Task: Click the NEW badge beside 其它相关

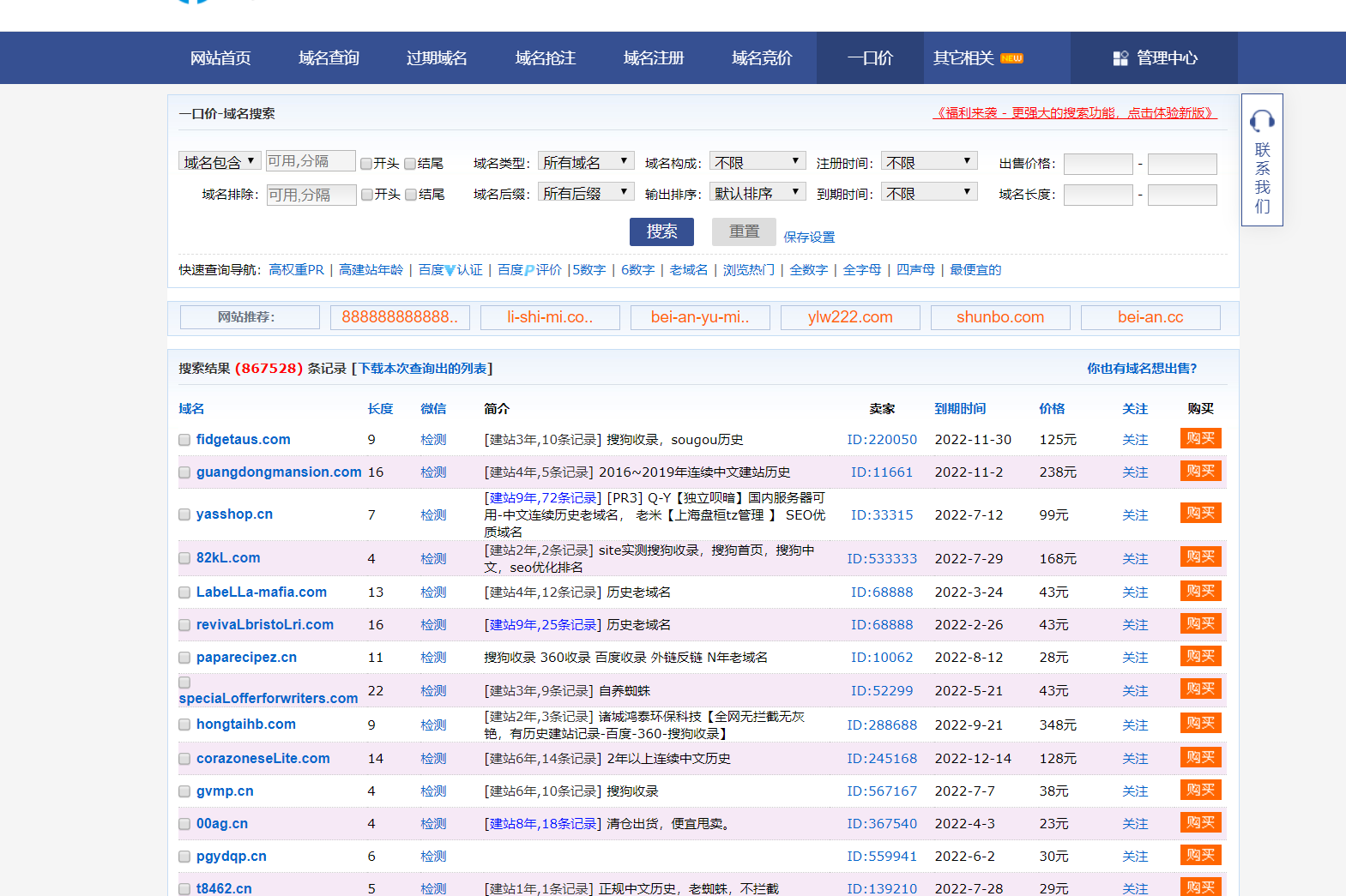Action: pos(1011,58)
